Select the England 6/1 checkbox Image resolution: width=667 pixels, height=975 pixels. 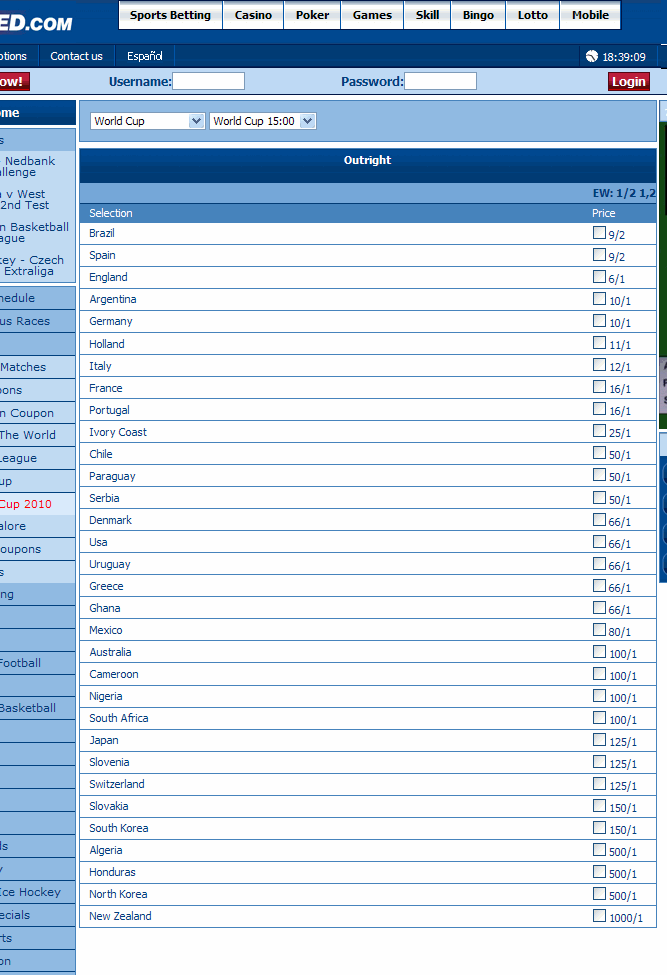(599, 277)
